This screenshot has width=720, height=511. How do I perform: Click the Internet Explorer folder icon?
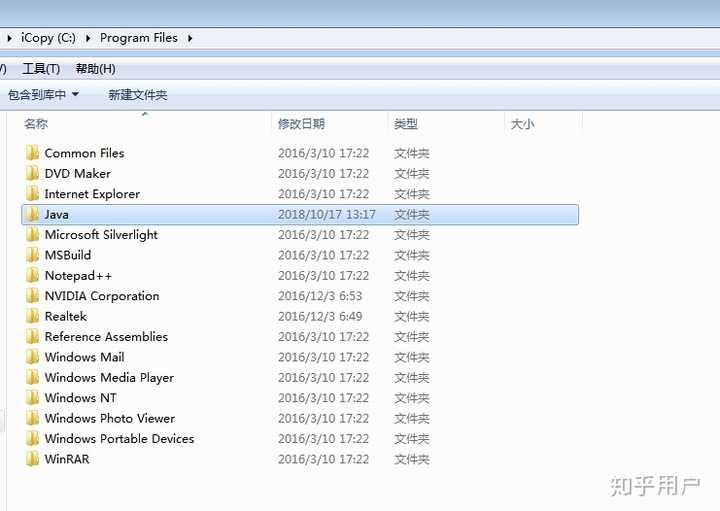tap(32, 194)
